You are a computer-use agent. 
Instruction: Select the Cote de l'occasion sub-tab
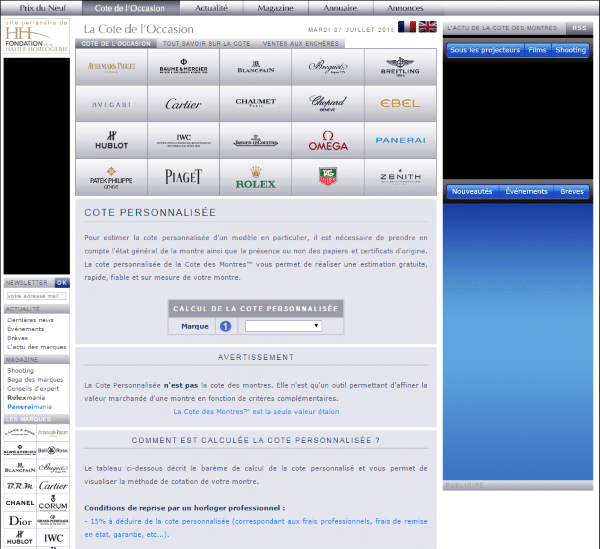click(116, 44)
